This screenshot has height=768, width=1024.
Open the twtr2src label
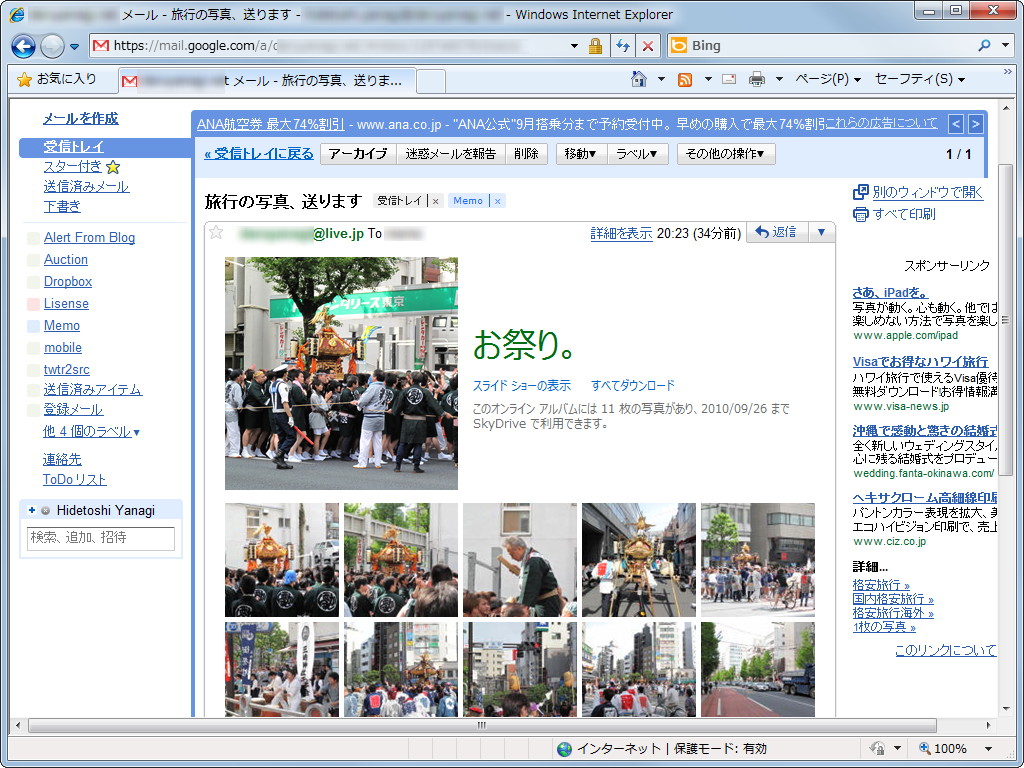[x=67, y=369]
